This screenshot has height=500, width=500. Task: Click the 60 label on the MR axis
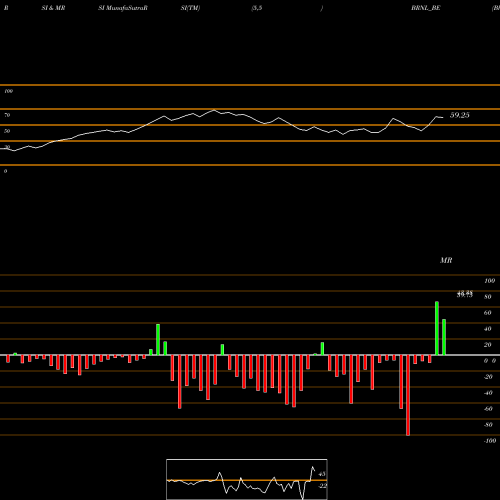coord(487,313)
